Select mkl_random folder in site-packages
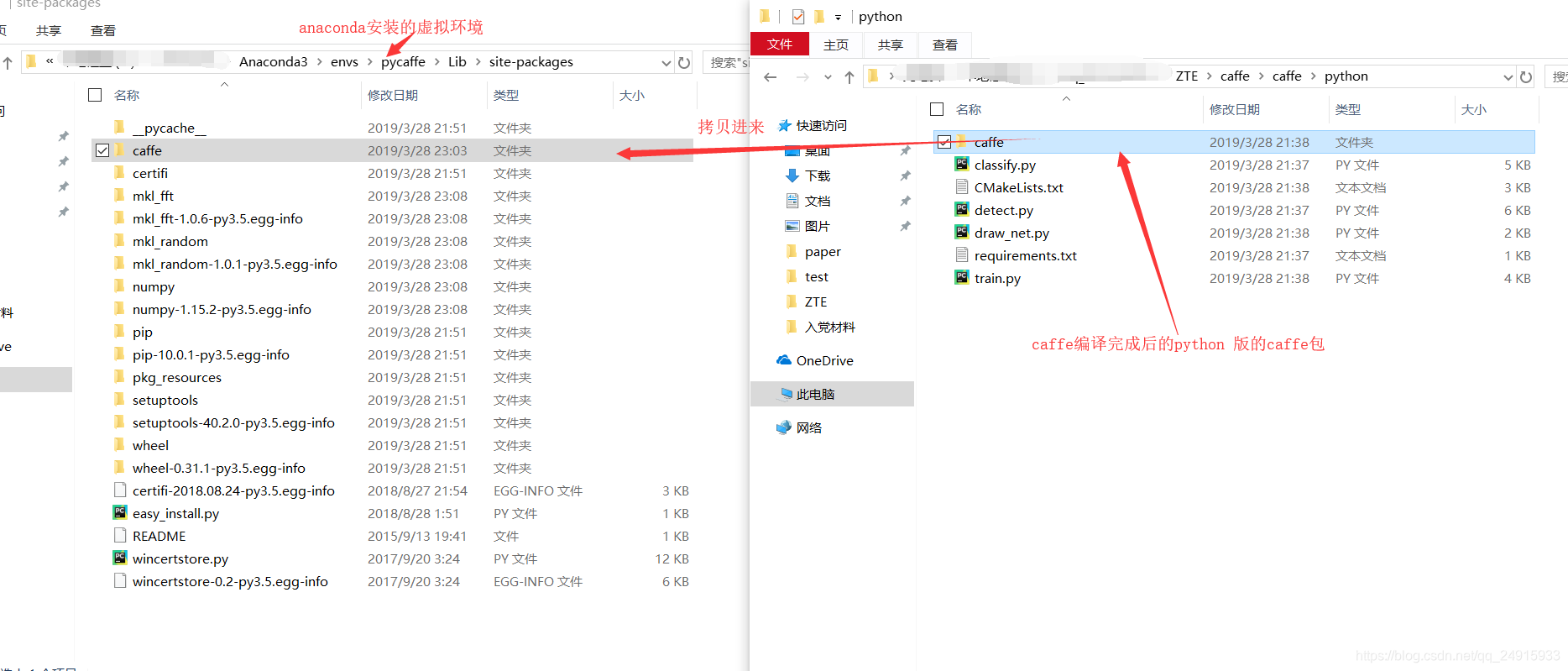 (x=170, y=241)
